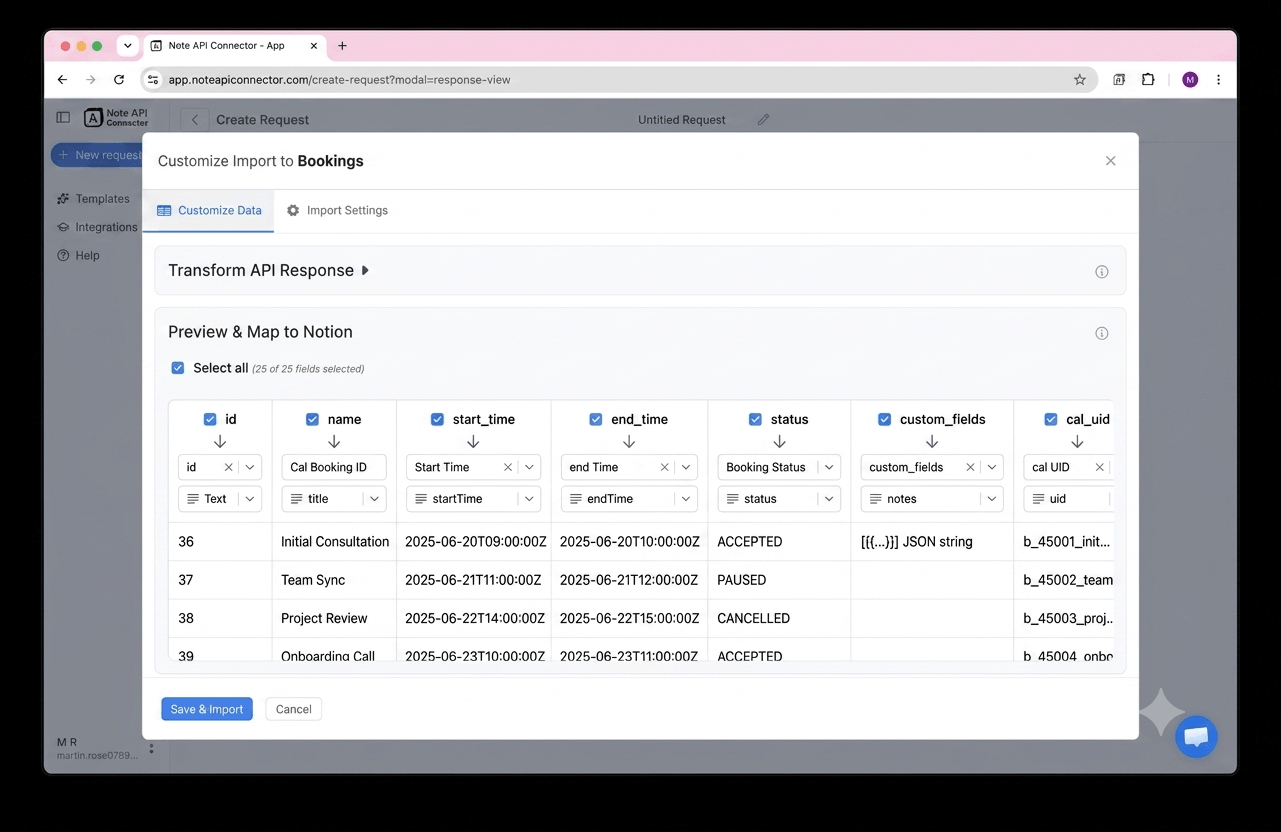Toggle the Select all checkbox
This screenshot has height=832, width=1281.
178,368
